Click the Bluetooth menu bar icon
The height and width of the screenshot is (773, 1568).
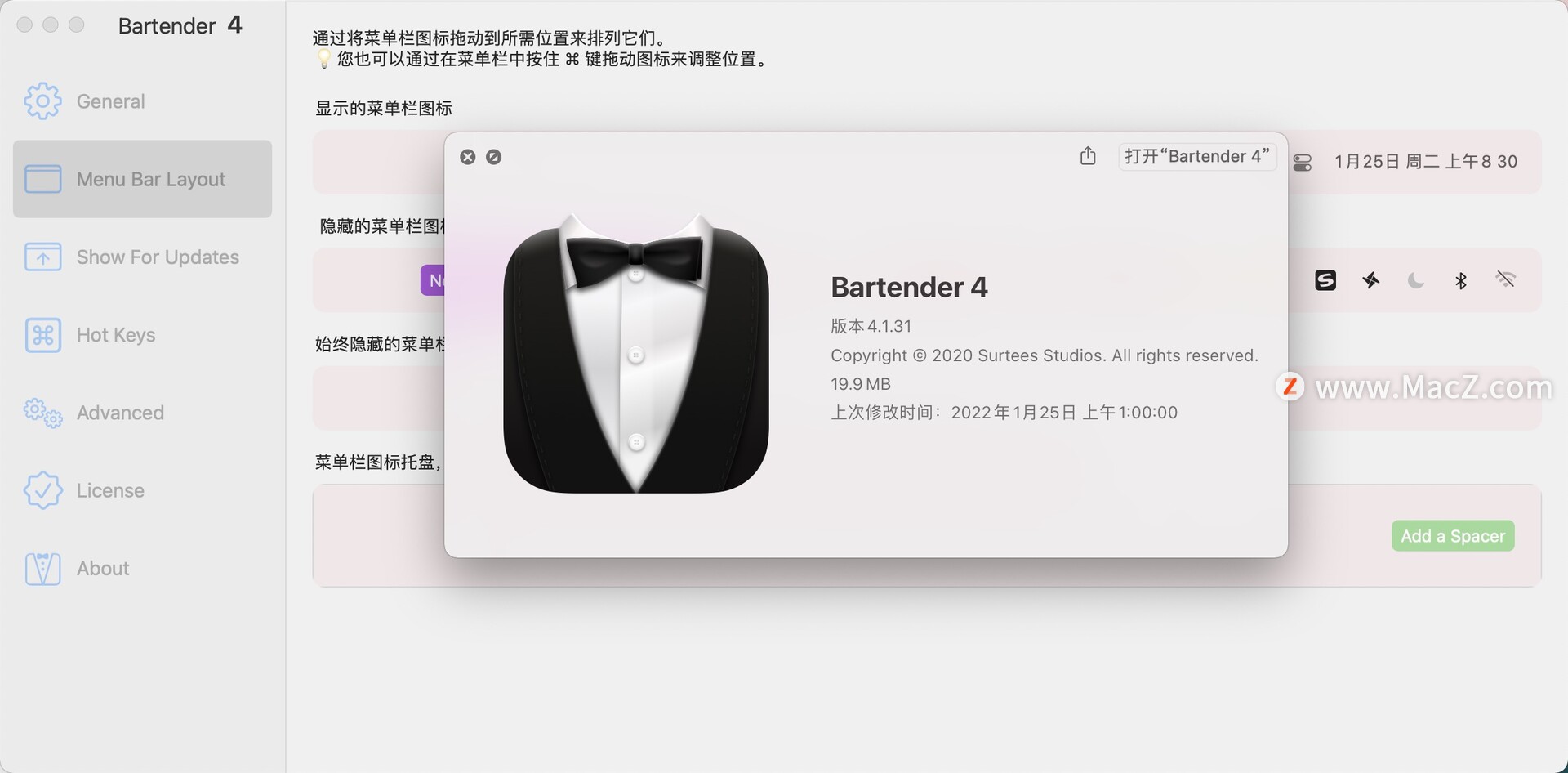click(x=1461, y=280)
